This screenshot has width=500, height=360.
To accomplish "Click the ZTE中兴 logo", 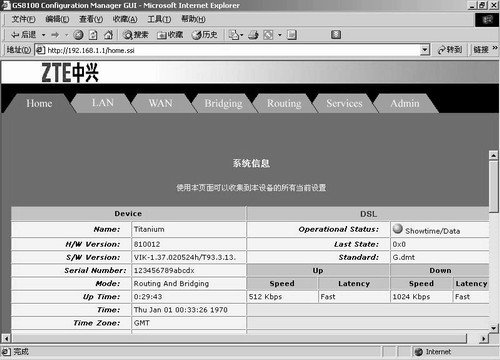I will 70,72.
